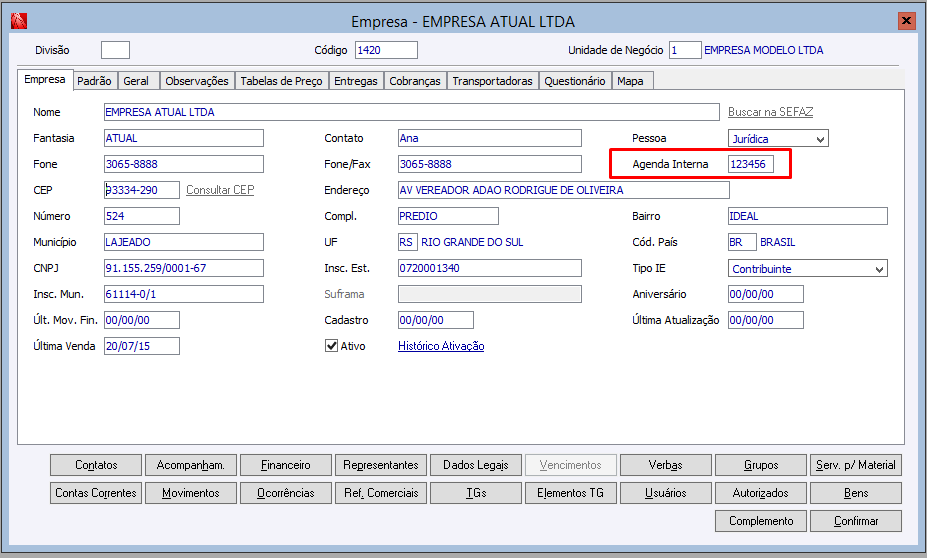Click the Complemento button
Image resolution: width=927 pixels, height=558 pixels.
click(761, 521)
